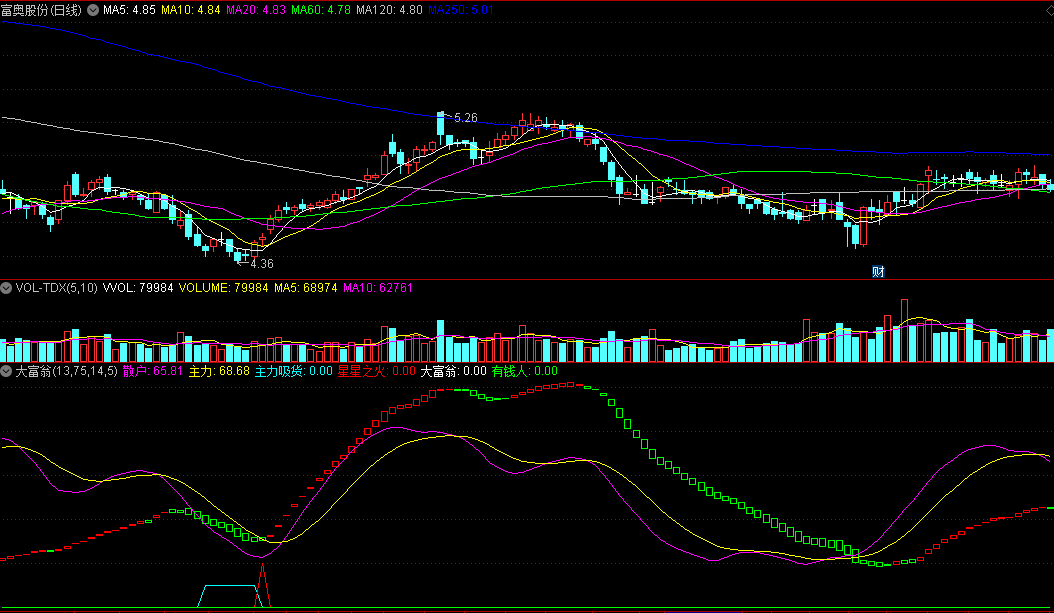Click the VOLUME: 79984 value
The width and height of the screenshot is (1054, 613).
224,288
